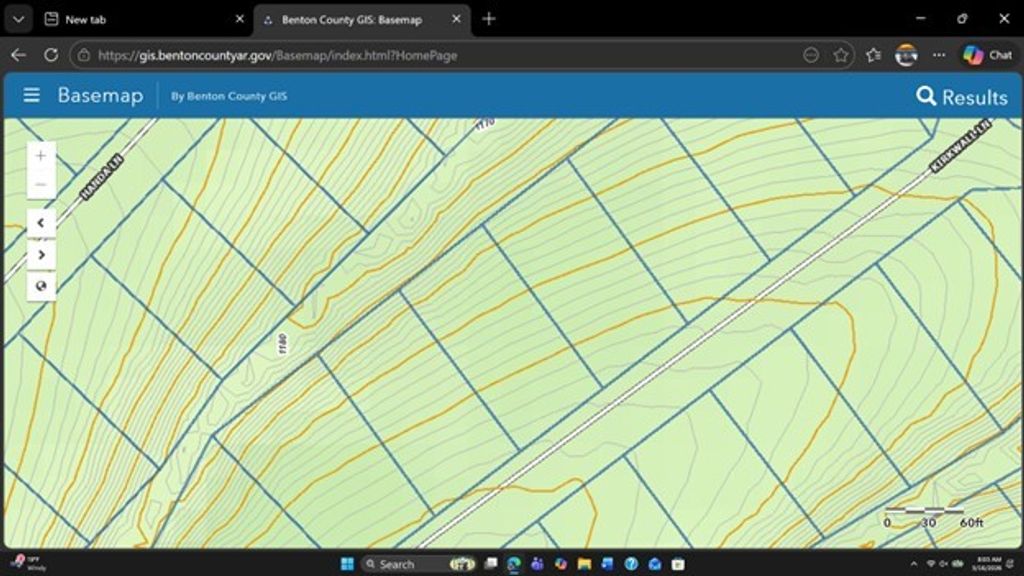
Task: Open browser settings and more menu
Action: coord(938,55)
